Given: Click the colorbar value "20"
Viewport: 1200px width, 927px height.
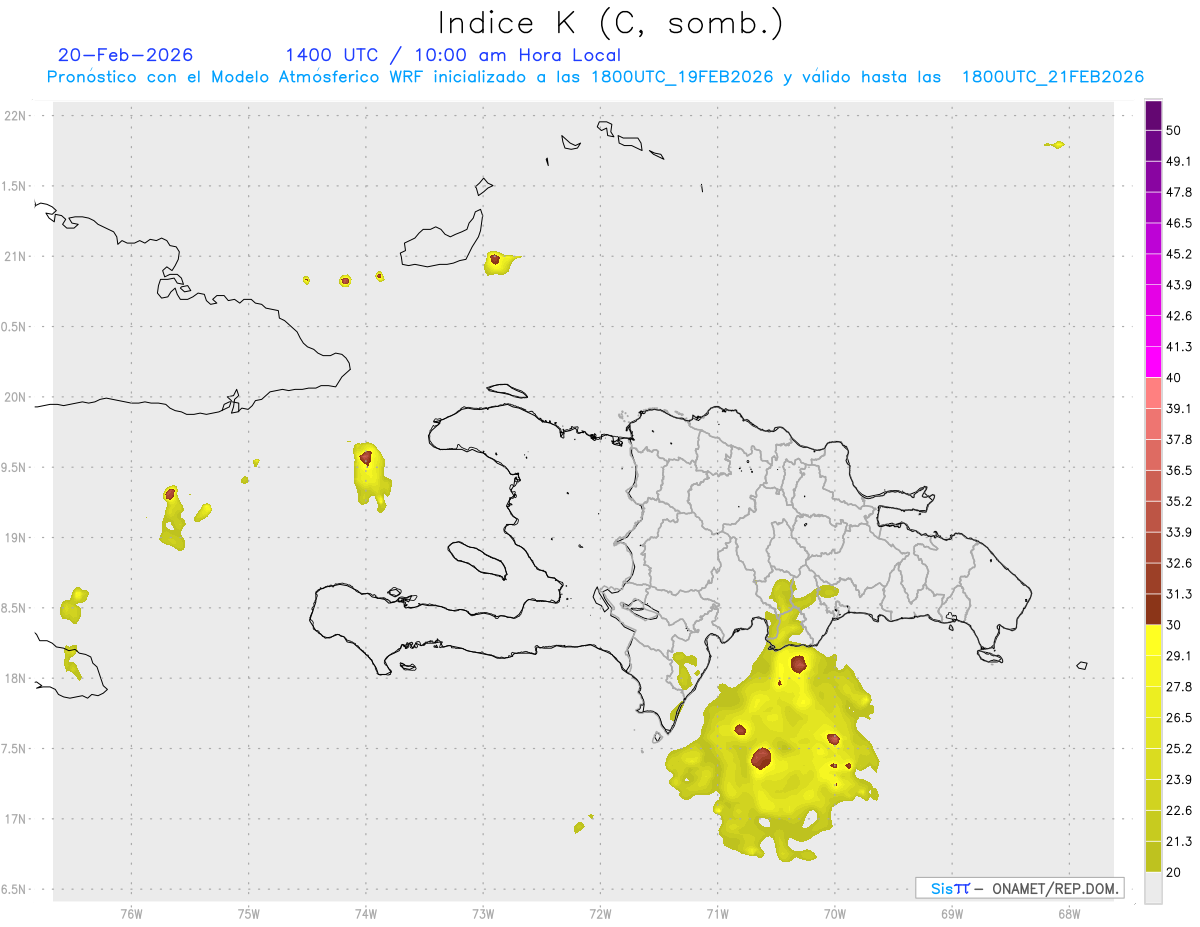Looking at the screenshot, I should 1174,873.
